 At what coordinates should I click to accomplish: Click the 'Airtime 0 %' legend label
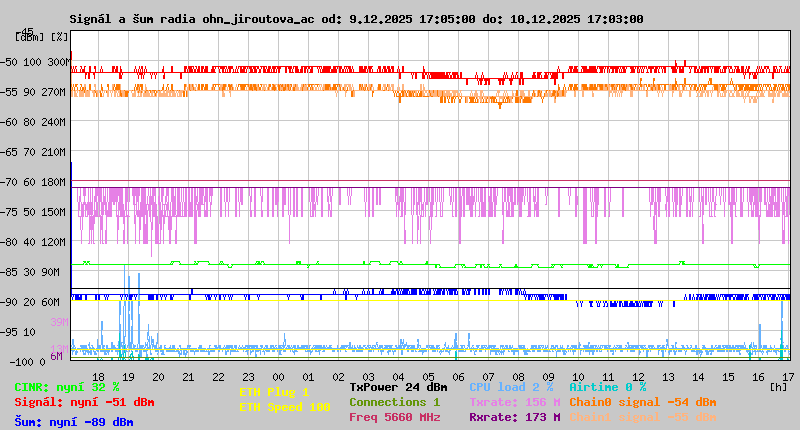608,387
